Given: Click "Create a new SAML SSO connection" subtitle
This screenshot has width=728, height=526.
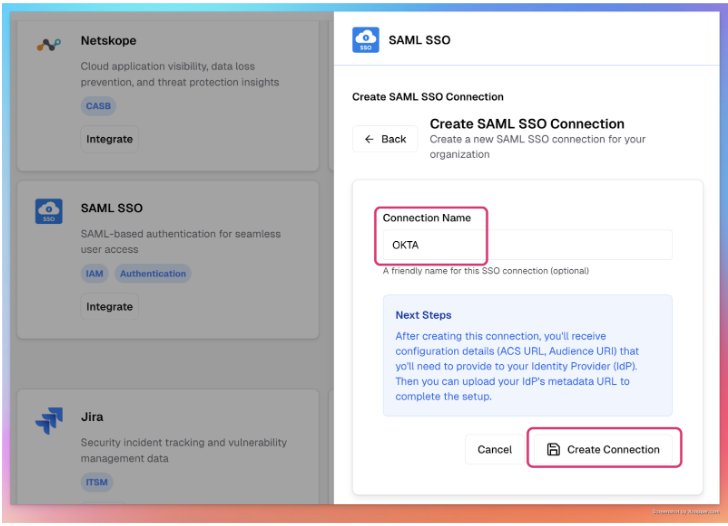Looking at the screenshot, I should (x=538, y=147).
